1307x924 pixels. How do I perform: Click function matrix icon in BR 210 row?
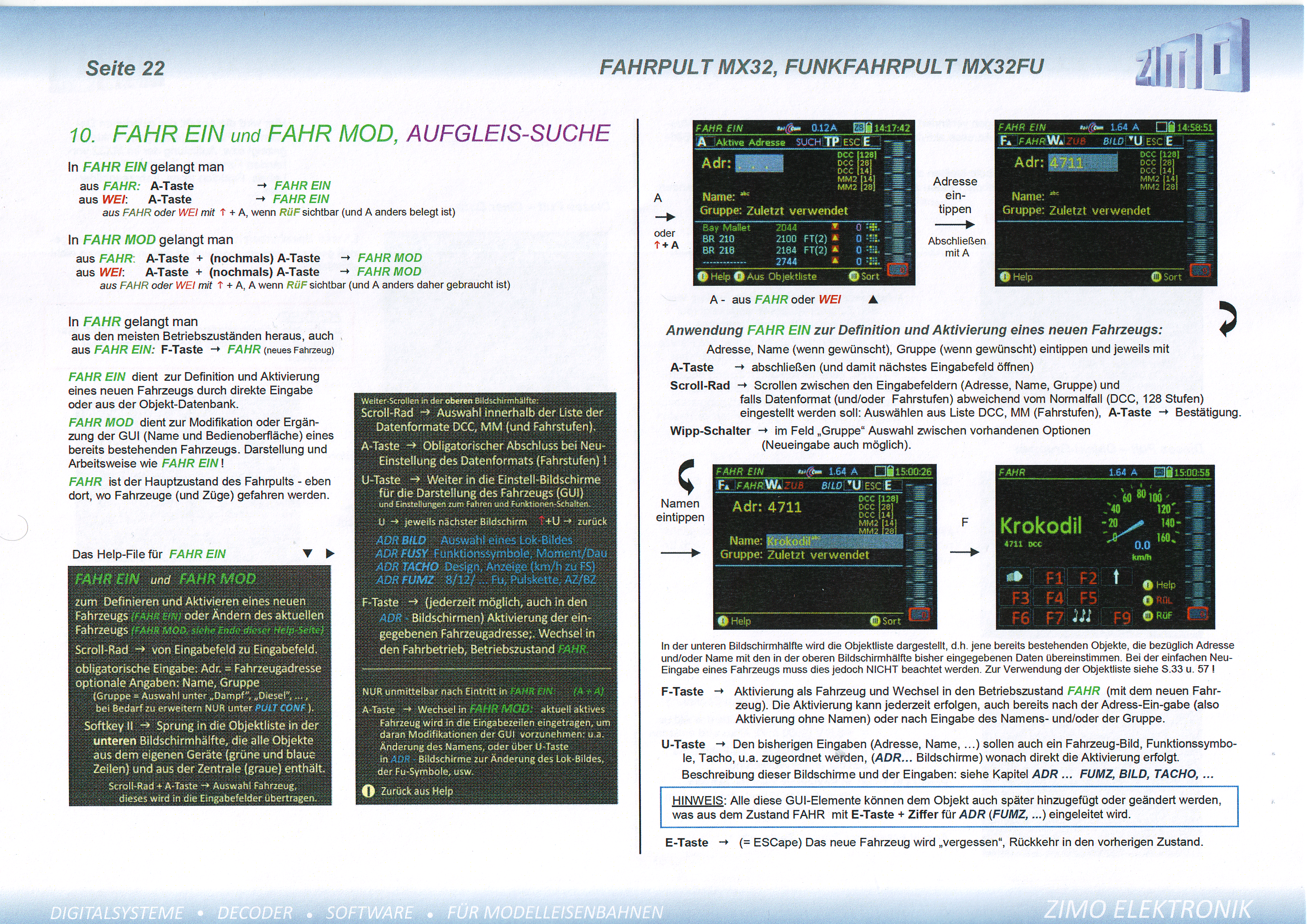tap(873, 238)
